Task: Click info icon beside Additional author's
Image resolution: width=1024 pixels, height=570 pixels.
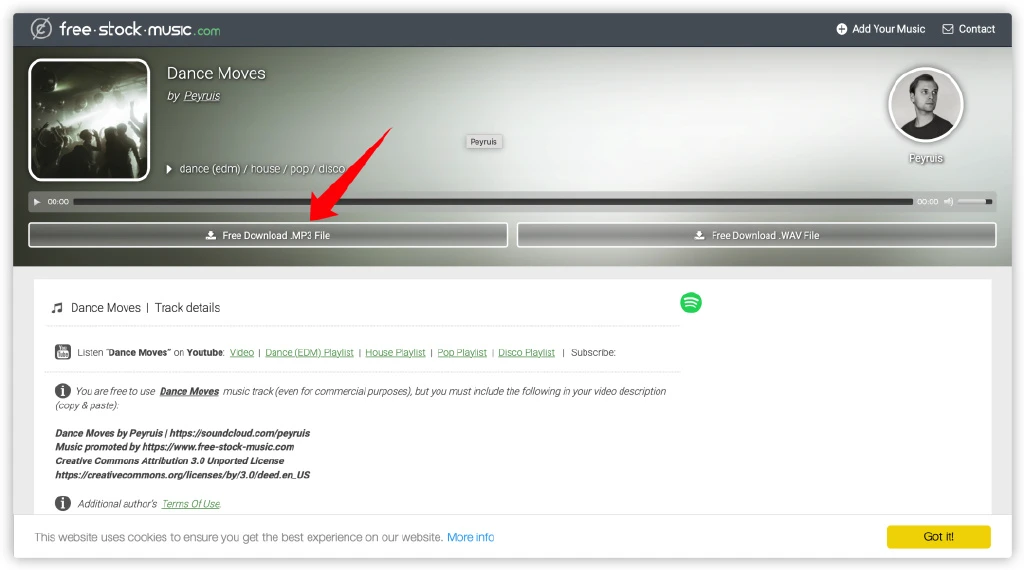Action: point(63,503)
